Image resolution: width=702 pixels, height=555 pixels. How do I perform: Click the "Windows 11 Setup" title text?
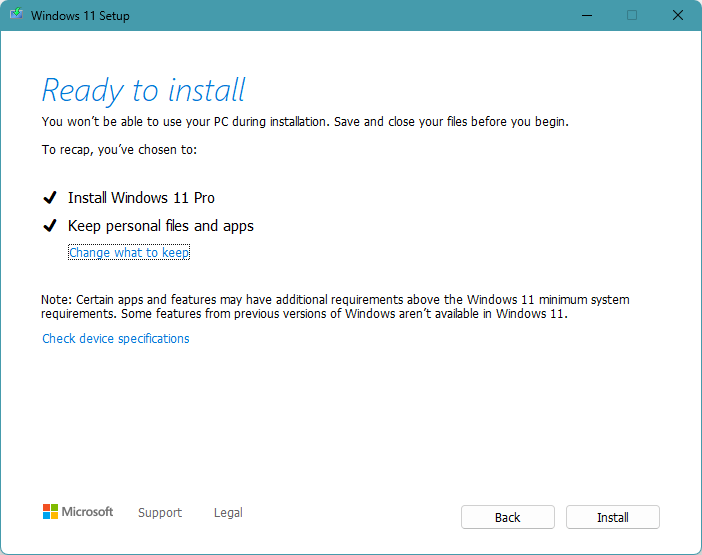pyautogui.click(x=80, y=16)
